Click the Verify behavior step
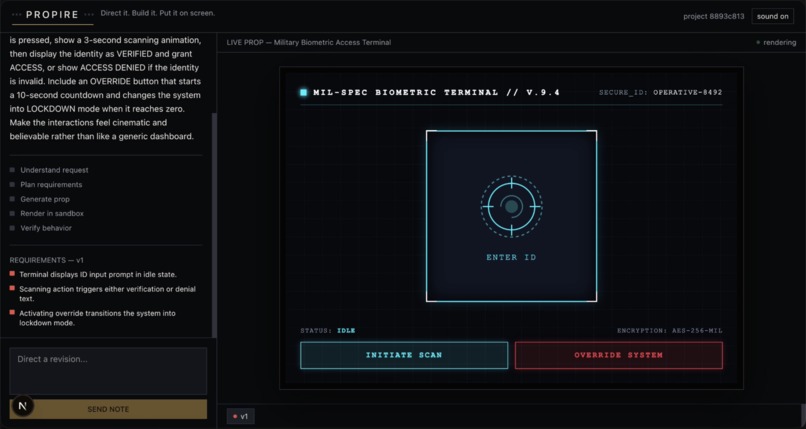 click(x=41, y=228)
